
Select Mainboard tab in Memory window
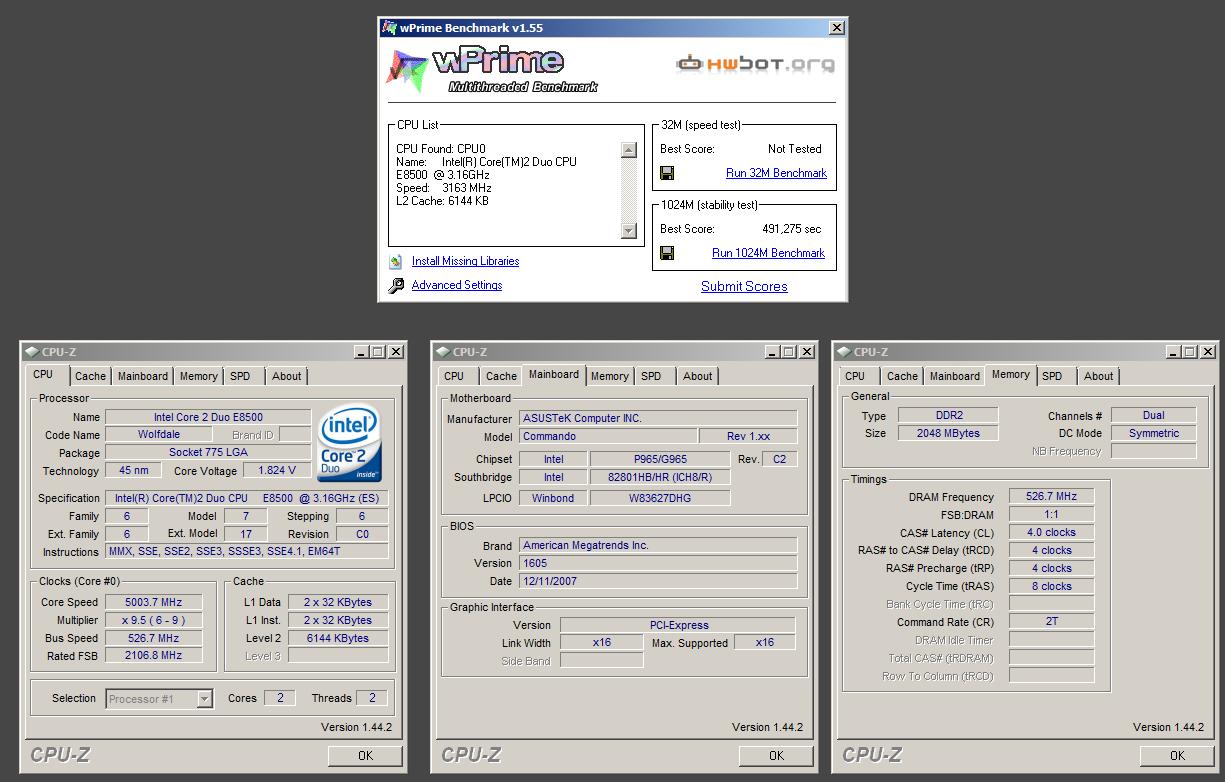pos(955,376)
